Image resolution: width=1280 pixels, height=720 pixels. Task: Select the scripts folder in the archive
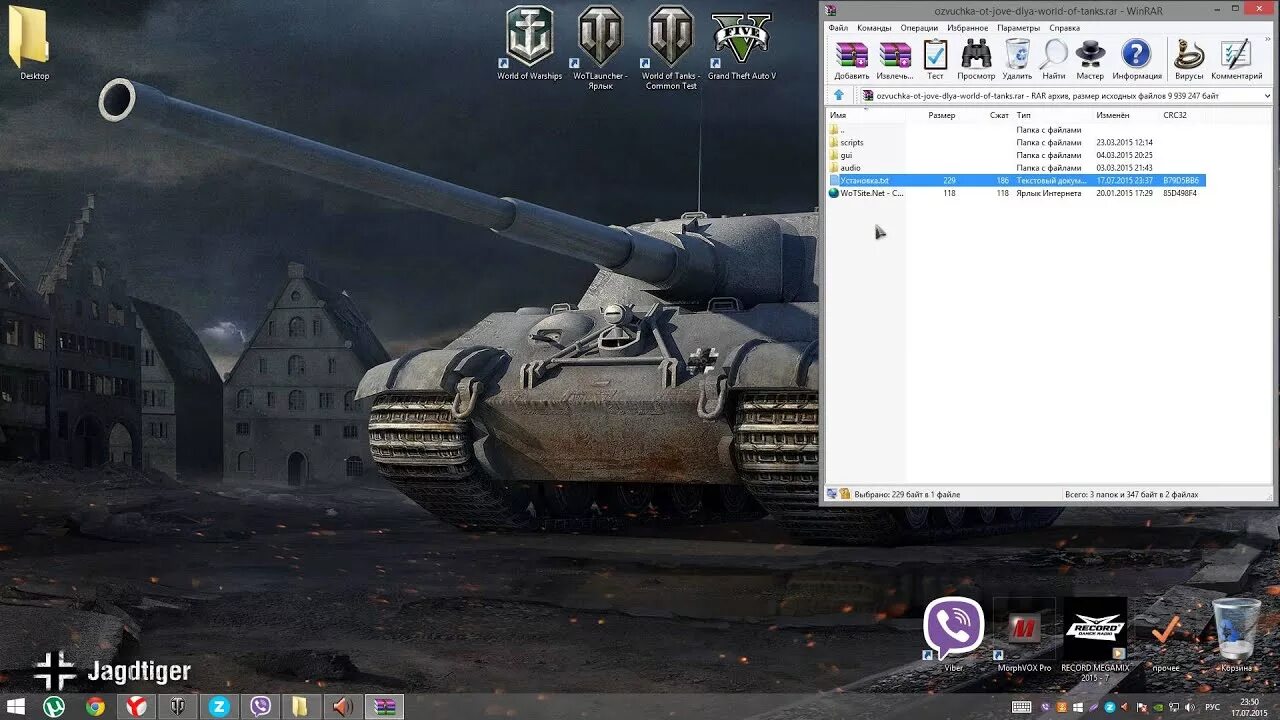tap(1016, 142)
